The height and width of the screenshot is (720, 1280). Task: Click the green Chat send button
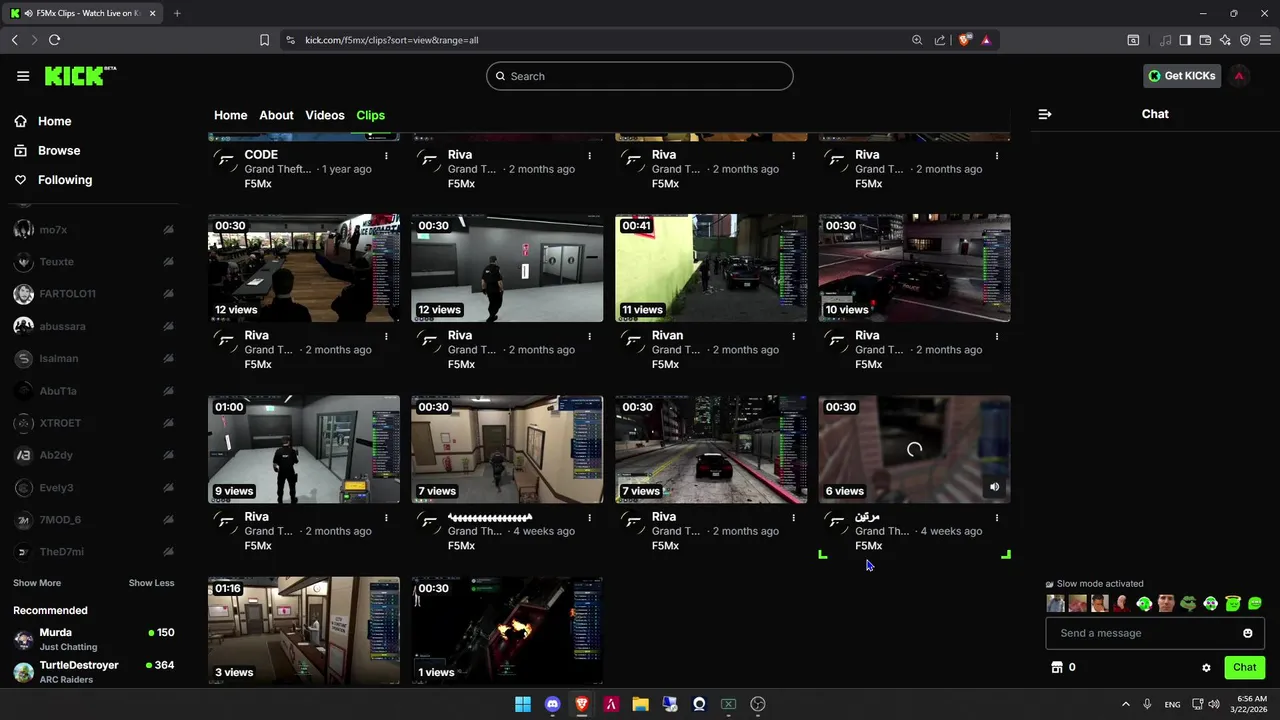tap(1244, 667)
